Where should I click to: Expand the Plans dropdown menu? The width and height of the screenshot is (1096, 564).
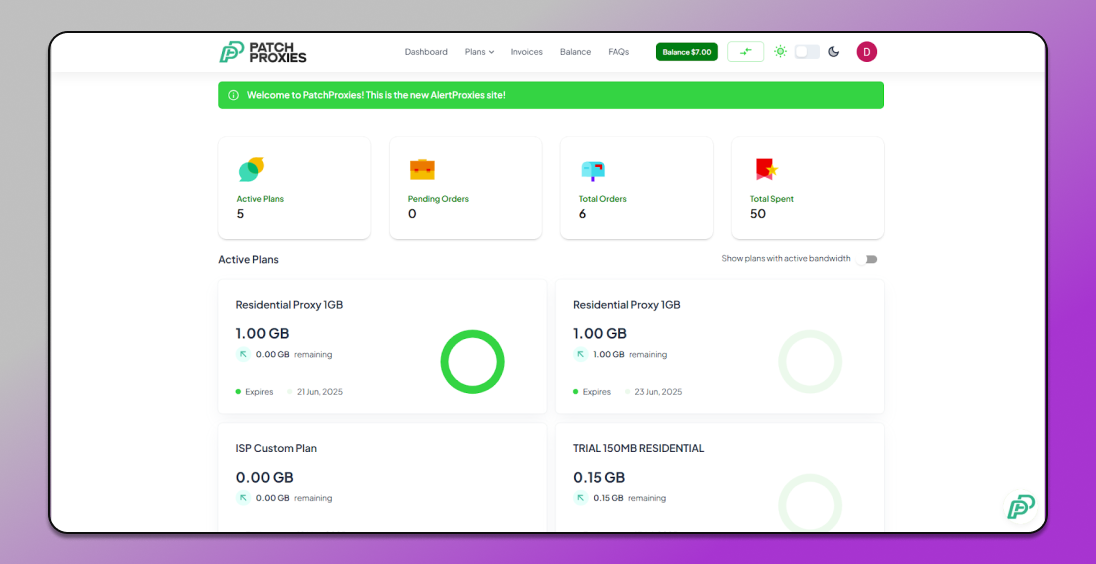pos(480,52)
